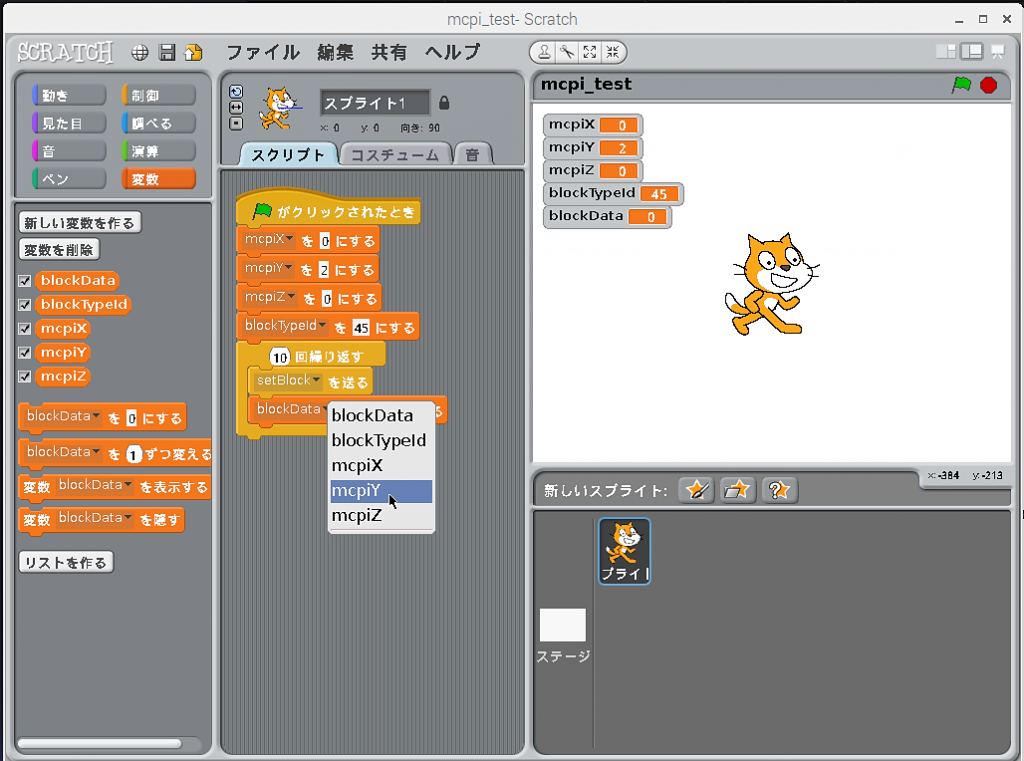This screenshot has width=1024, height=761.
Task: Toggle mcpiX variable checkbox
Action: tap(25, 329)
